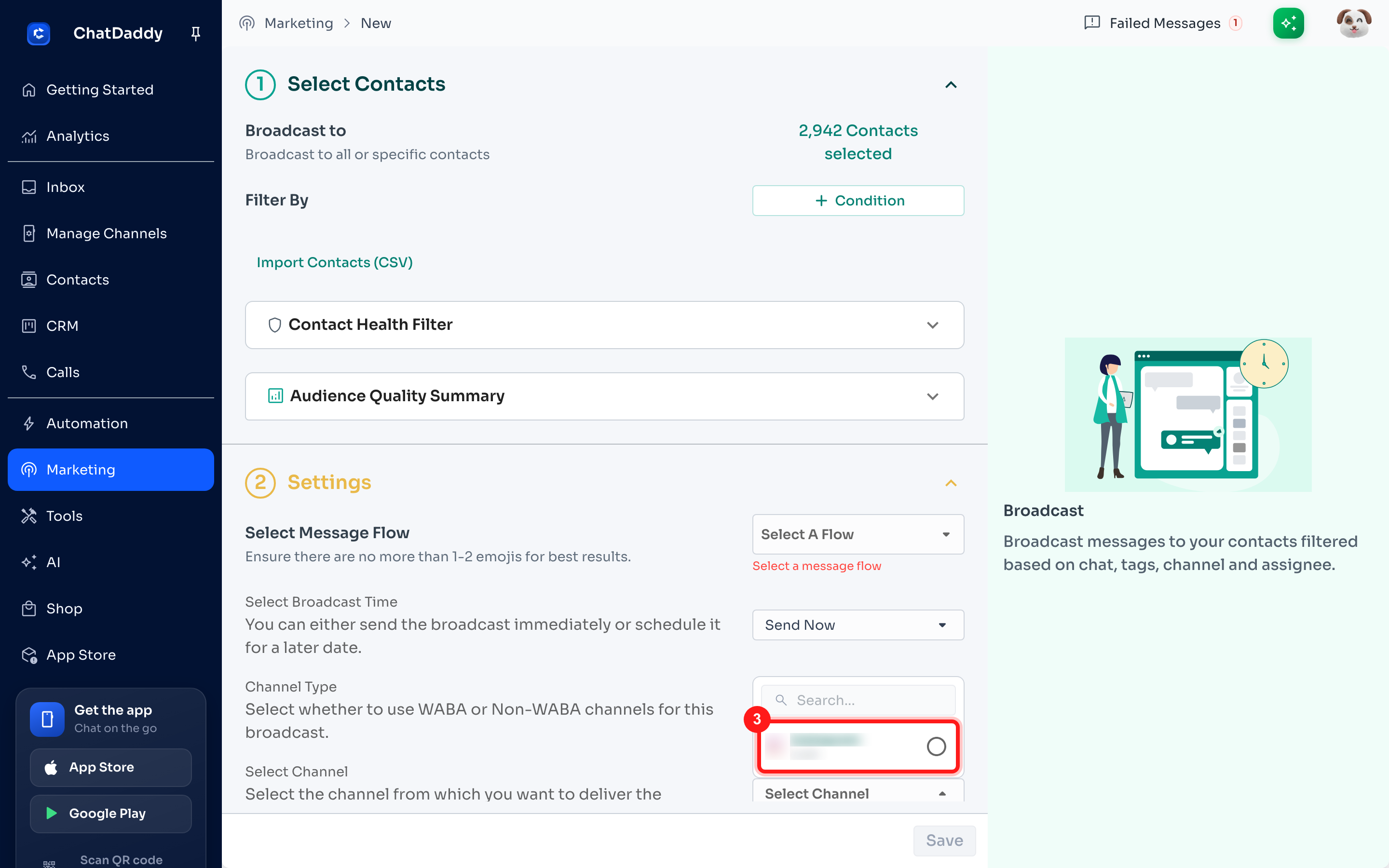Click the Inbox tray icon
The image size is (1389, 868).
click(x=29, y=187)
